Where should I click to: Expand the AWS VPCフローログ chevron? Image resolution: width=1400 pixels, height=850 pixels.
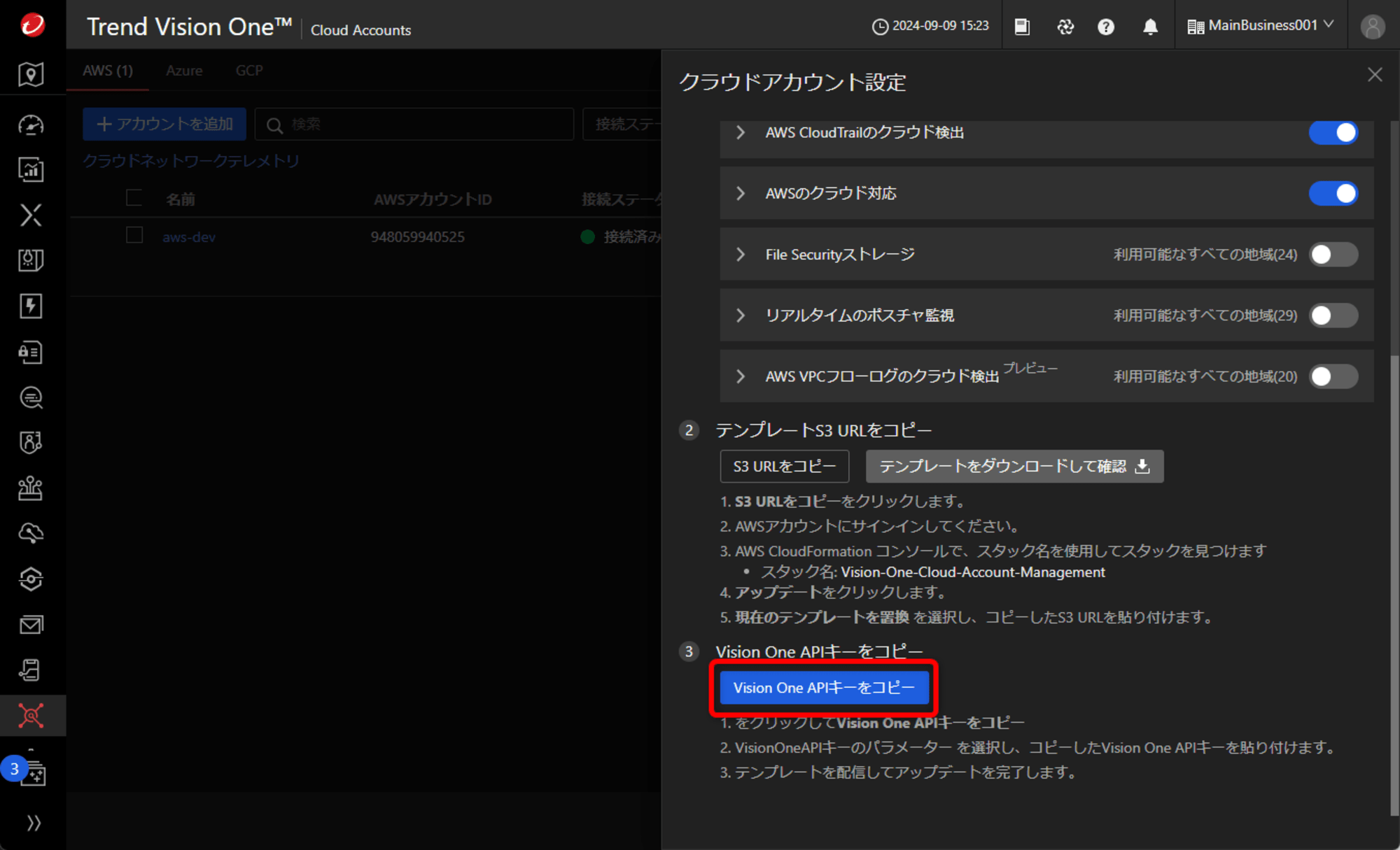pos(741,376)
